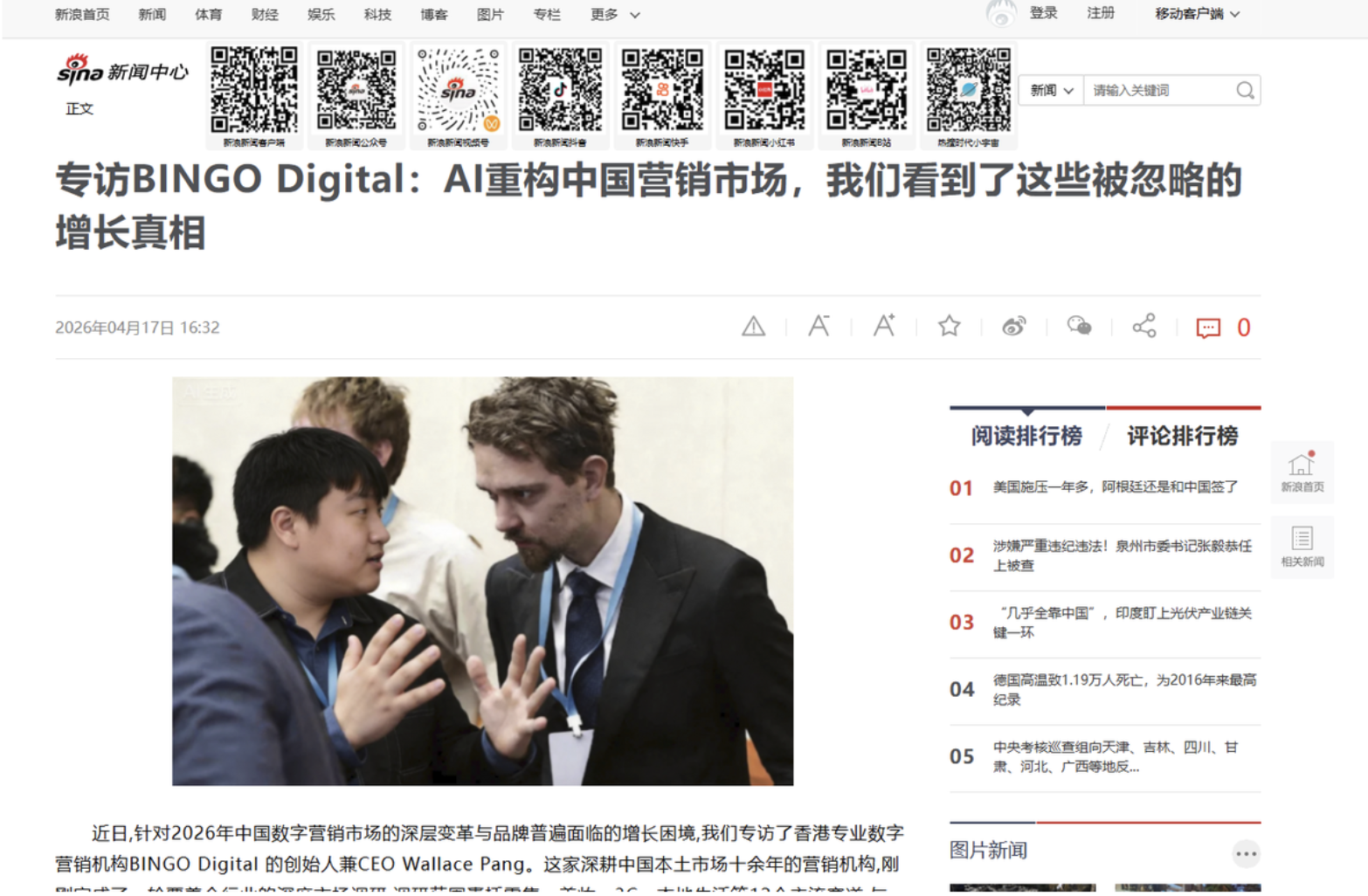Open 新浪首页 in top navigation

[82, 15]
